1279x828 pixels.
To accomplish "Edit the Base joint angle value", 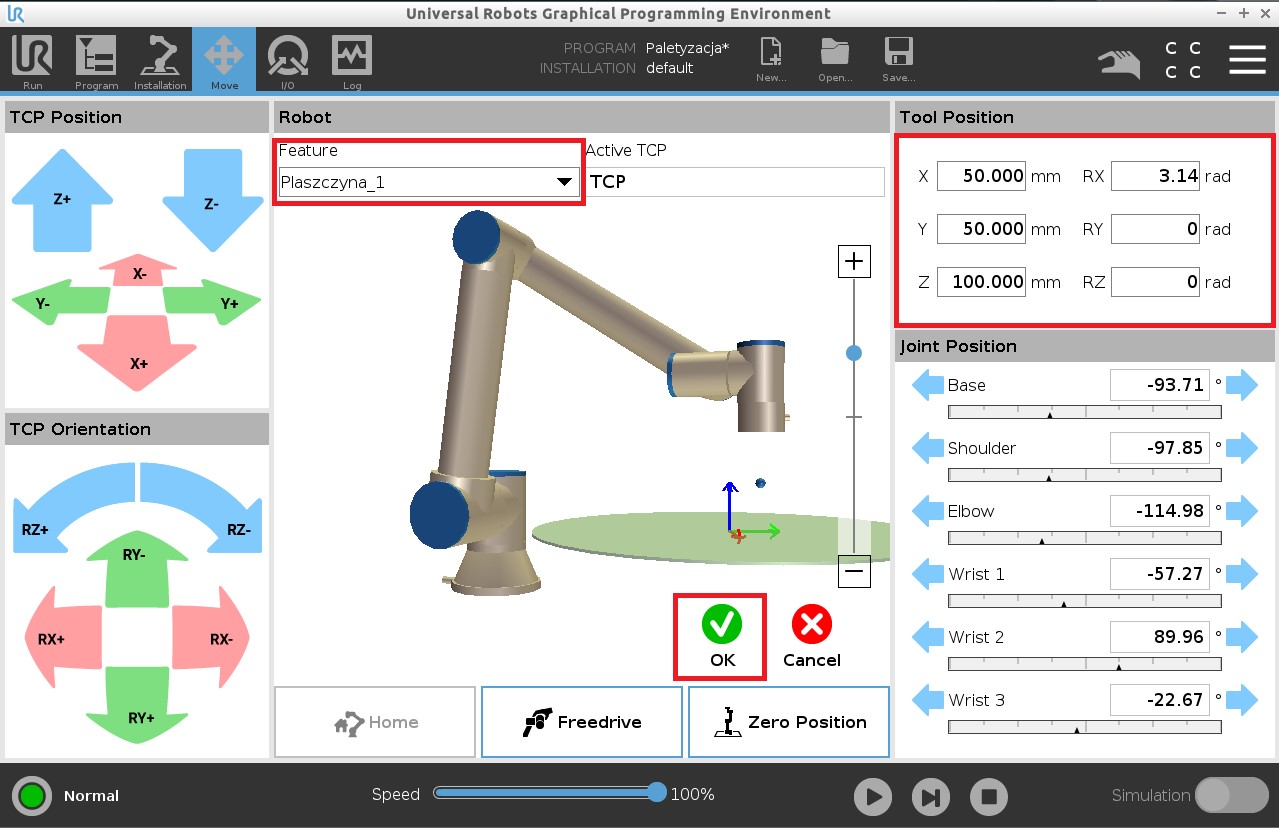I will click(x=1160, y=385).
